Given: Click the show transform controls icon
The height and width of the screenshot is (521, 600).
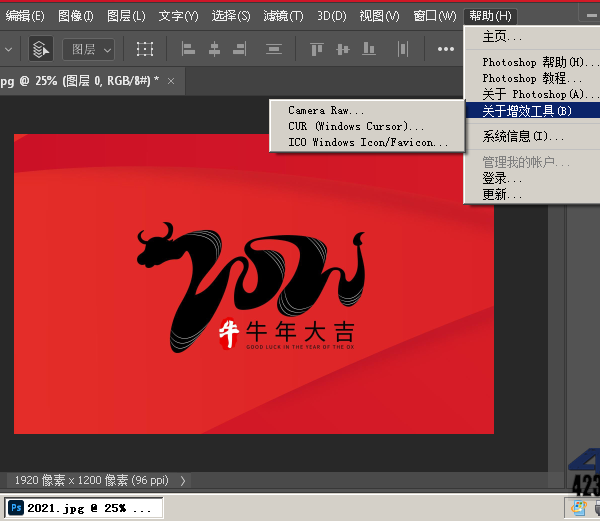Looking at the screenshot, I should click(146, 49).
